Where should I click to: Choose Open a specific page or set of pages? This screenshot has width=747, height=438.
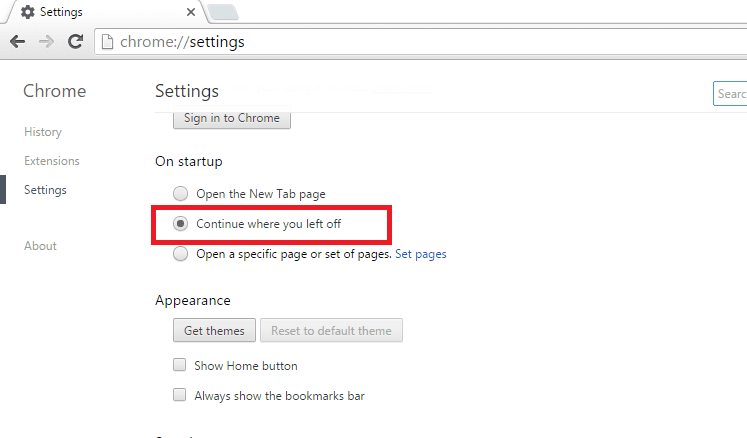(181, 254)
